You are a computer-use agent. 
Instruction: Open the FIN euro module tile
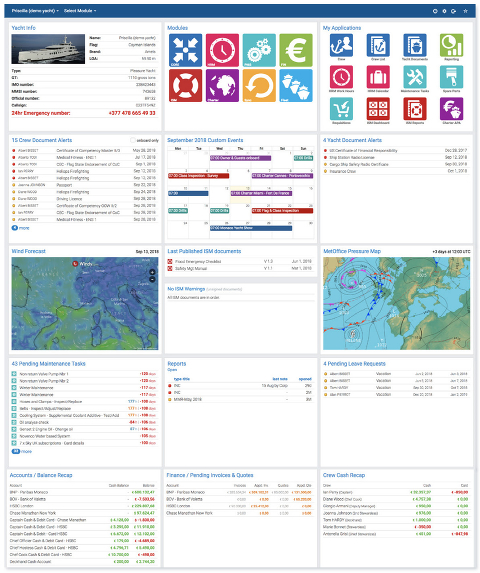296,50
